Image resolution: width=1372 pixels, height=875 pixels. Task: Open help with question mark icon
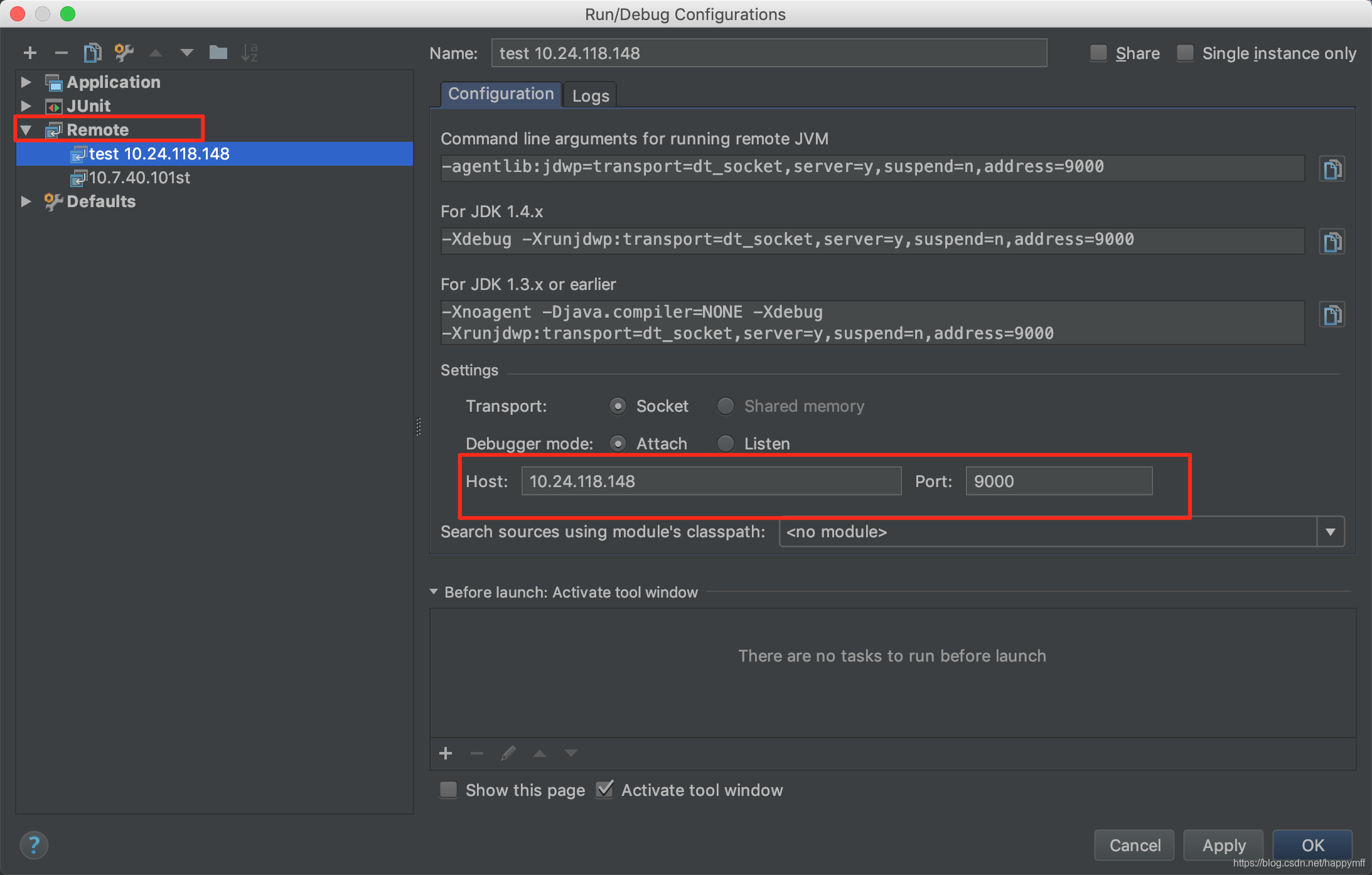[34, 845]
